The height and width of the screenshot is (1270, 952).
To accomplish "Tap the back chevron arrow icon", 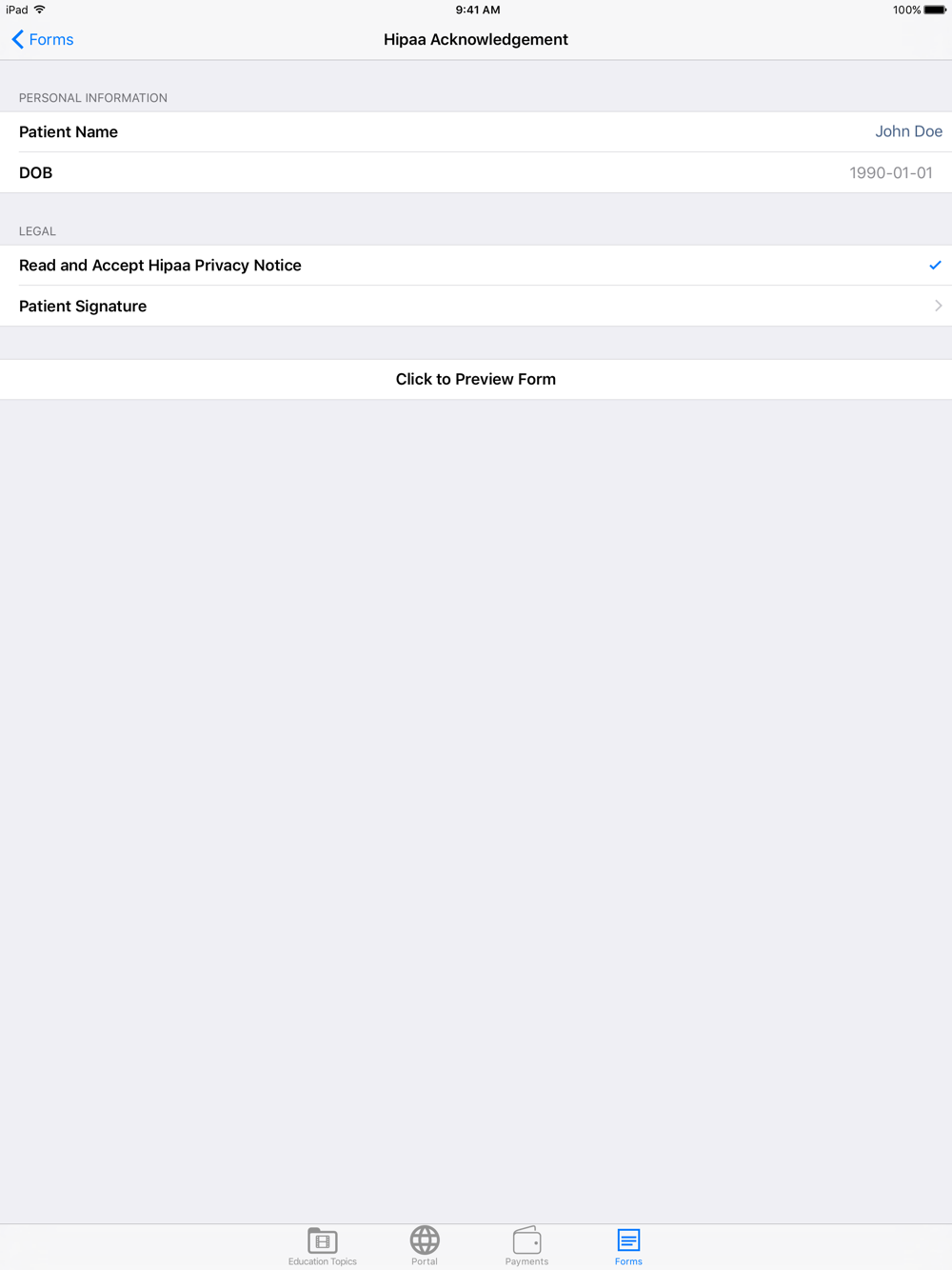I will coord(17,39).
